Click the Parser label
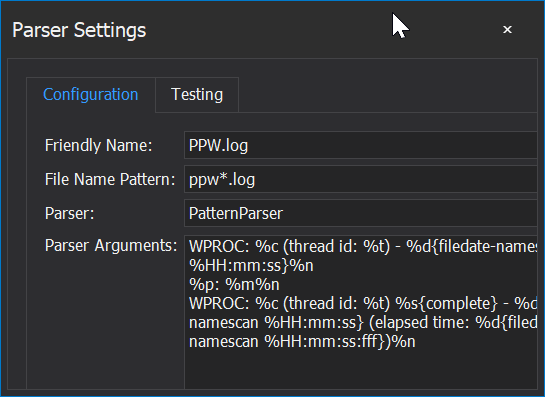Screen dimensions: 545x397 point(70,213)
